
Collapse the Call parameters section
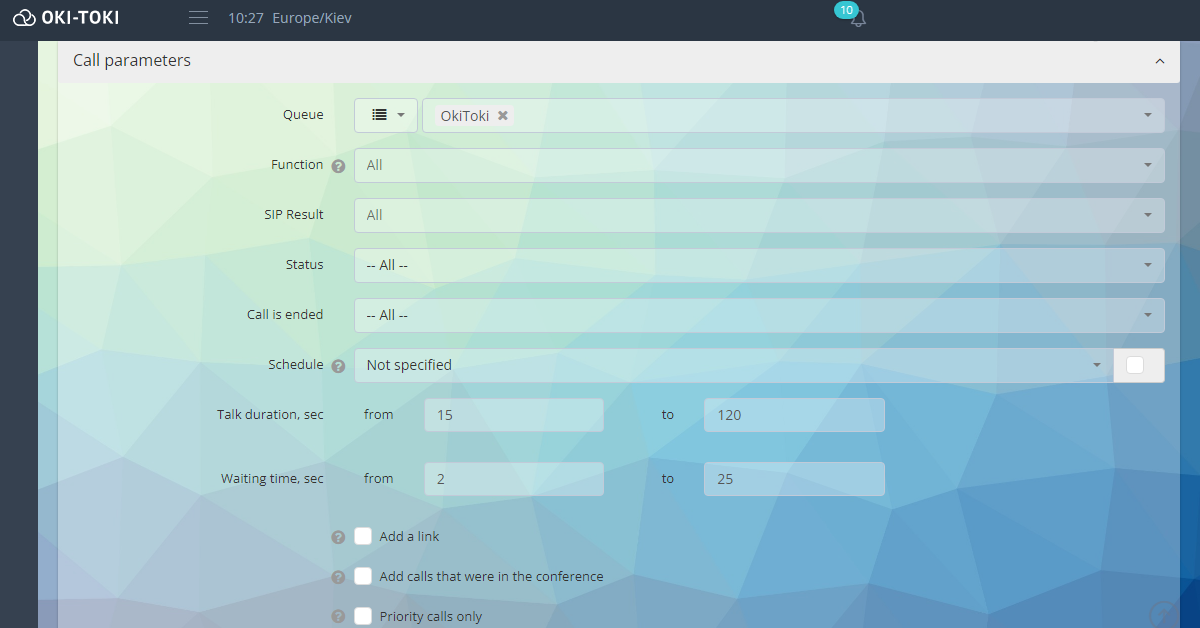pyautogui.click(x=1160, y=61)
